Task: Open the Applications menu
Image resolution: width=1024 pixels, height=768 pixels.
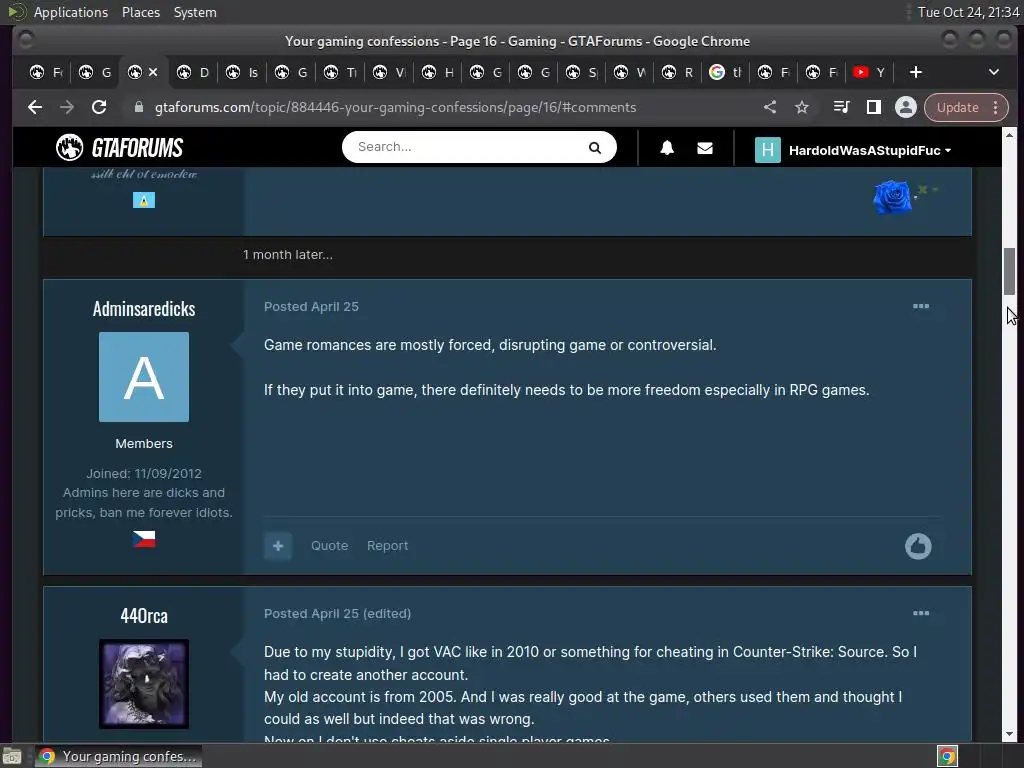Action: pyautogui.click(x=71, y=12)
